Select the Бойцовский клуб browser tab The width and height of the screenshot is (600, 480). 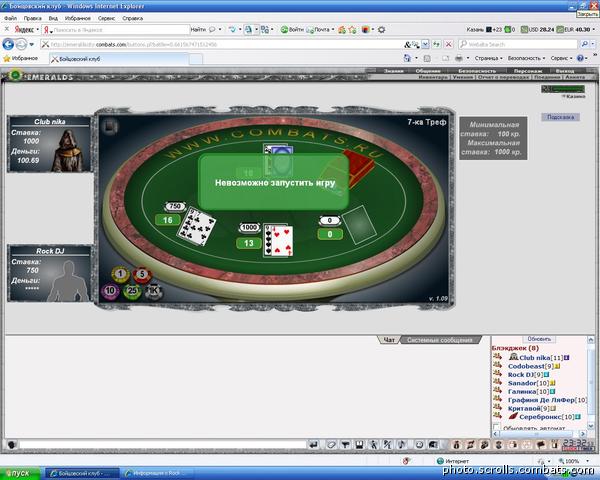coord(119,59)
